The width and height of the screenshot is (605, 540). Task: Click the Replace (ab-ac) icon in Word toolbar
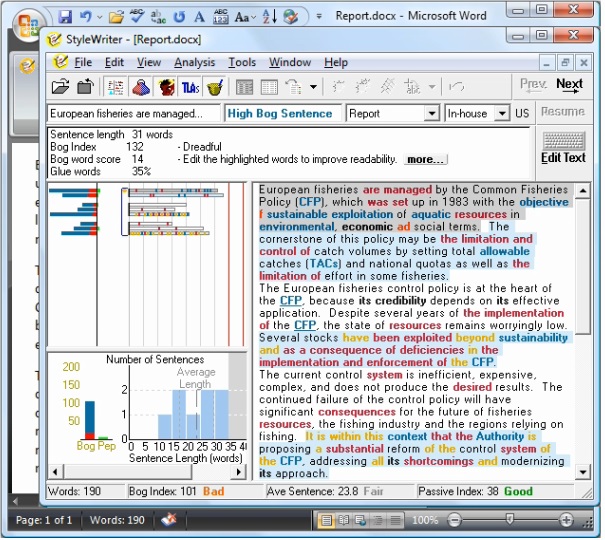(x=158, y=17)
